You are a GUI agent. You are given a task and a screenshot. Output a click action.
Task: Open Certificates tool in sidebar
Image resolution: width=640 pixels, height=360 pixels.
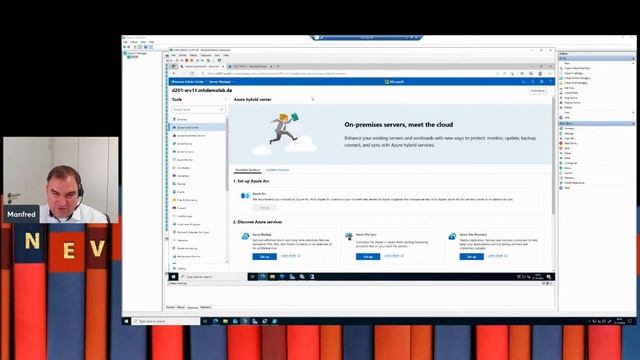tap(183, 168)
